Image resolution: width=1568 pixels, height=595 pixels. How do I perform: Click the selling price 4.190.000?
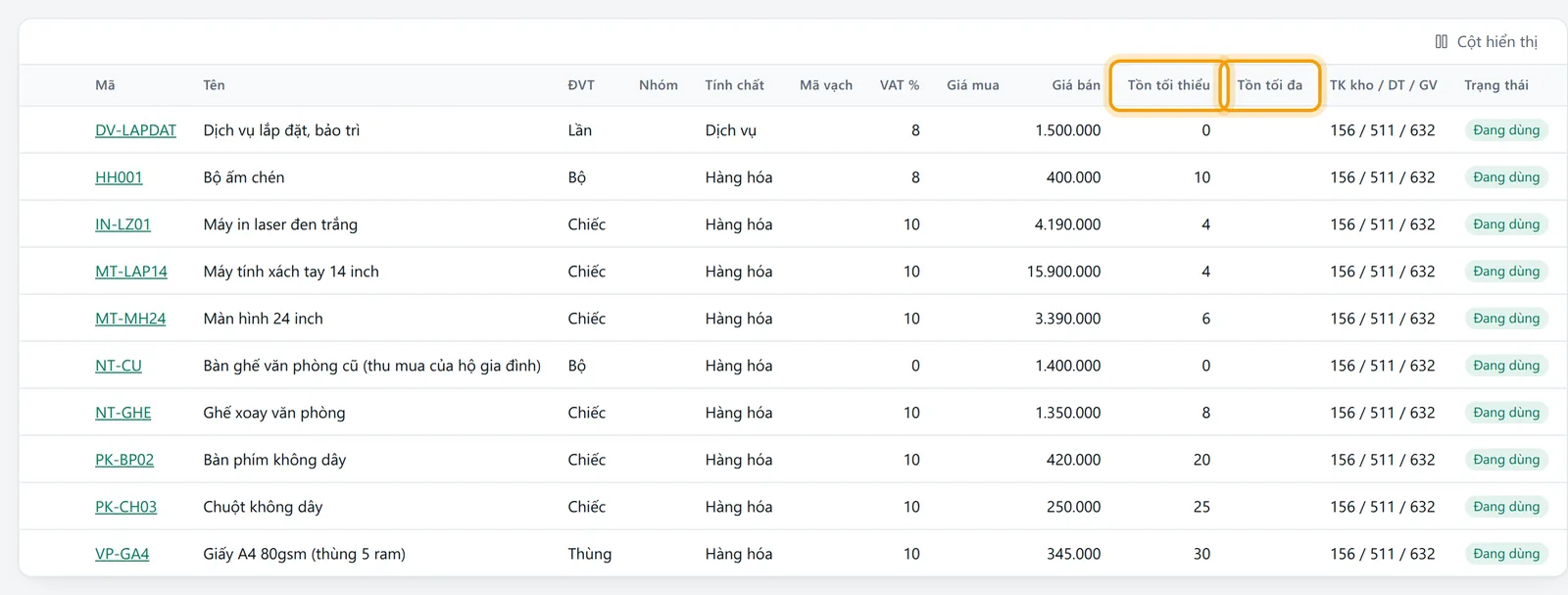pos(1067,224)
